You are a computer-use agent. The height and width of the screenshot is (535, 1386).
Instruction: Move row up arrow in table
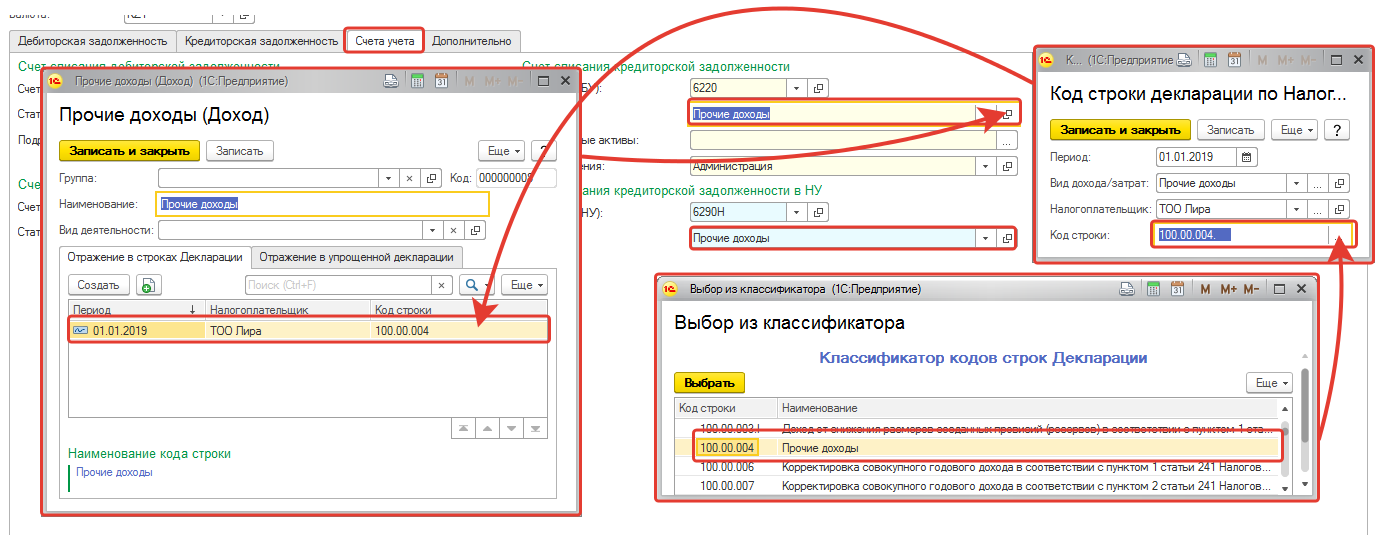point(488,428)
